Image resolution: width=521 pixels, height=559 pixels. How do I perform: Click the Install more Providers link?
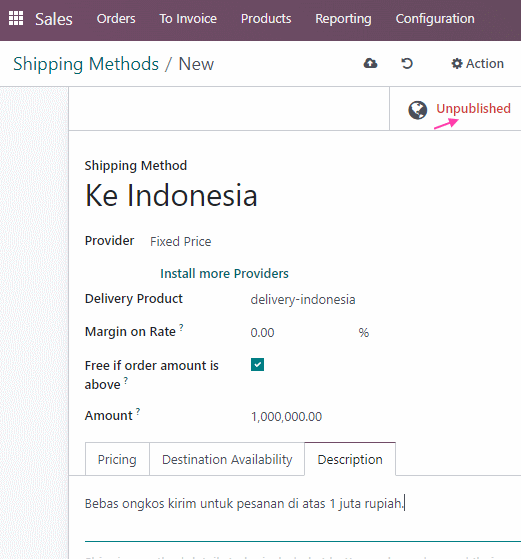[x=224, y=273]
